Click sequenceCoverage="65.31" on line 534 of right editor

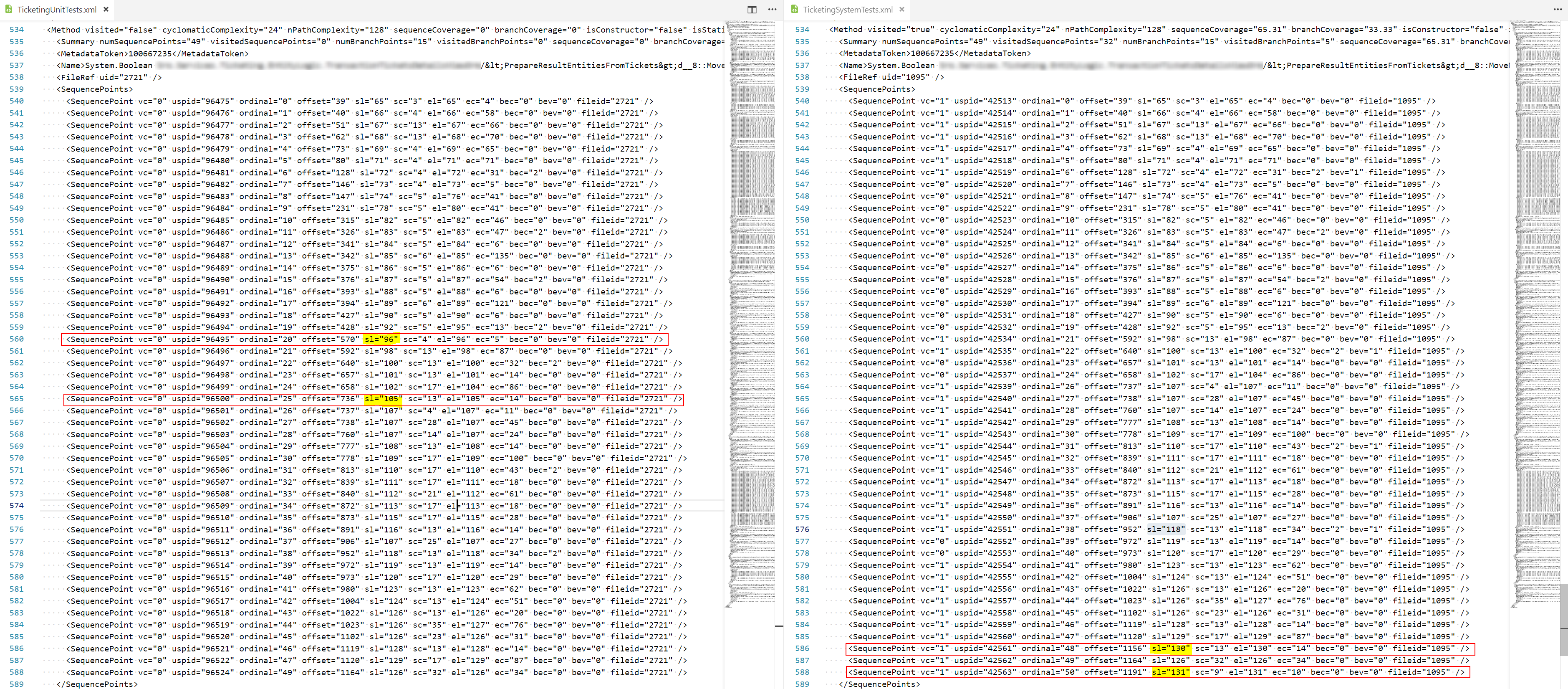[x=1228, y=30]
